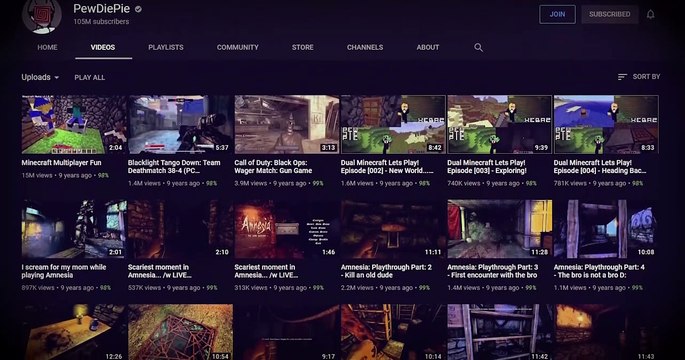The image size is (685, 360).
Task: Click the SUBSCRIBED button
Action: point(609,14)
